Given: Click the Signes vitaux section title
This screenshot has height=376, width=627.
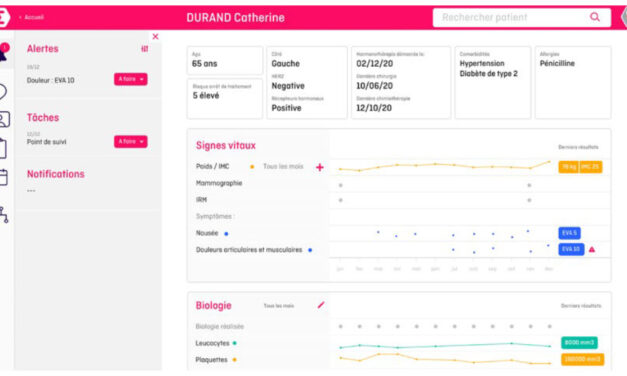Looking at the screenshot, I should click(x=226, y=146).
